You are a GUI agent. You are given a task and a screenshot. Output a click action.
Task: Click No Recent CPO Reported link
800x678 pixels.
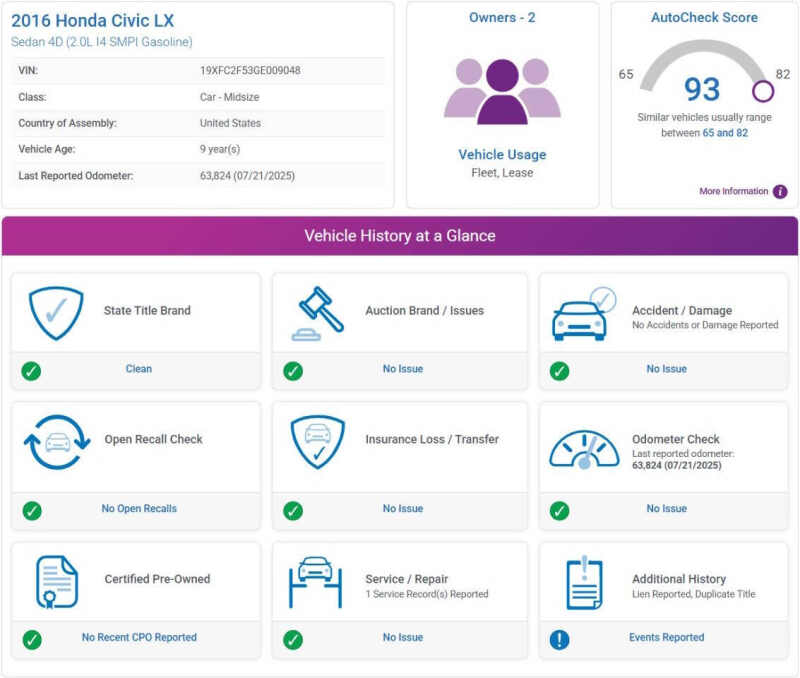coord(139,638)
